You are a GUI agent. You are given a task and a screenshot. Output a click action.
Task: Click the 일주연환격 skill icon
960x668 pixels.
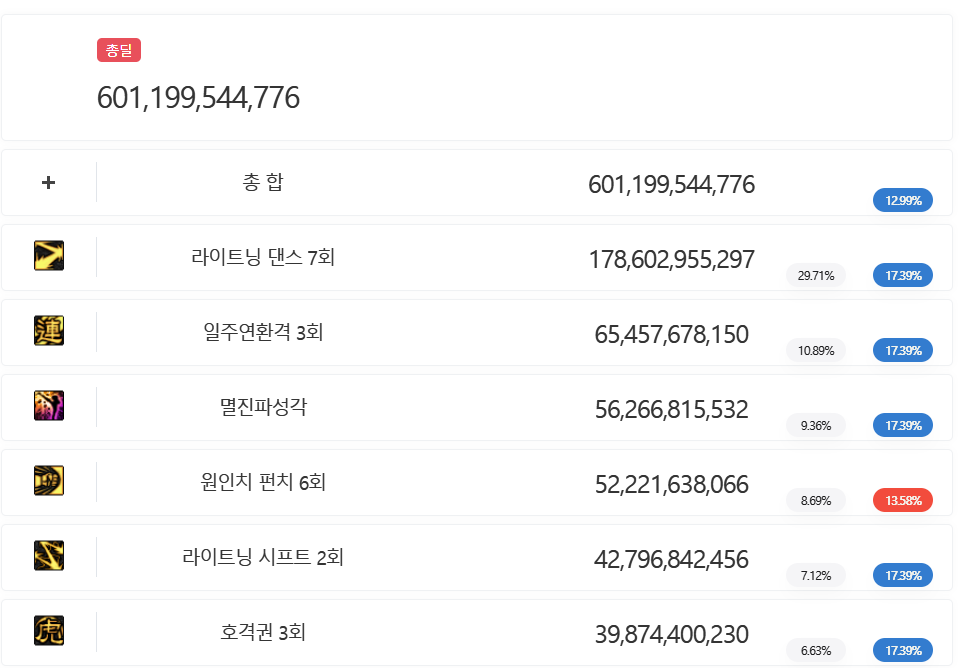49,331
